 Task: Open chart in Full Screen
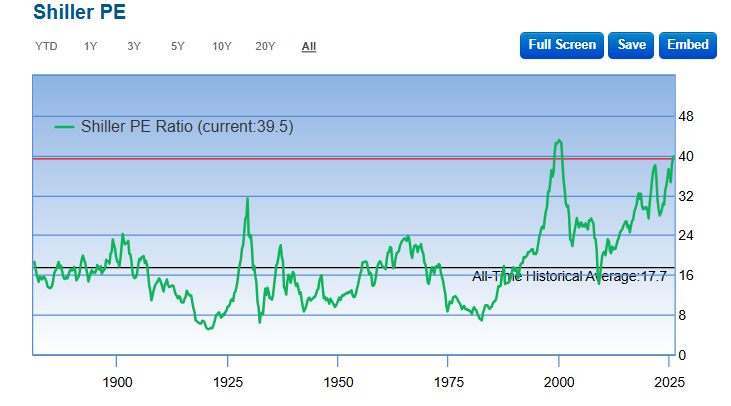[562, 45]
